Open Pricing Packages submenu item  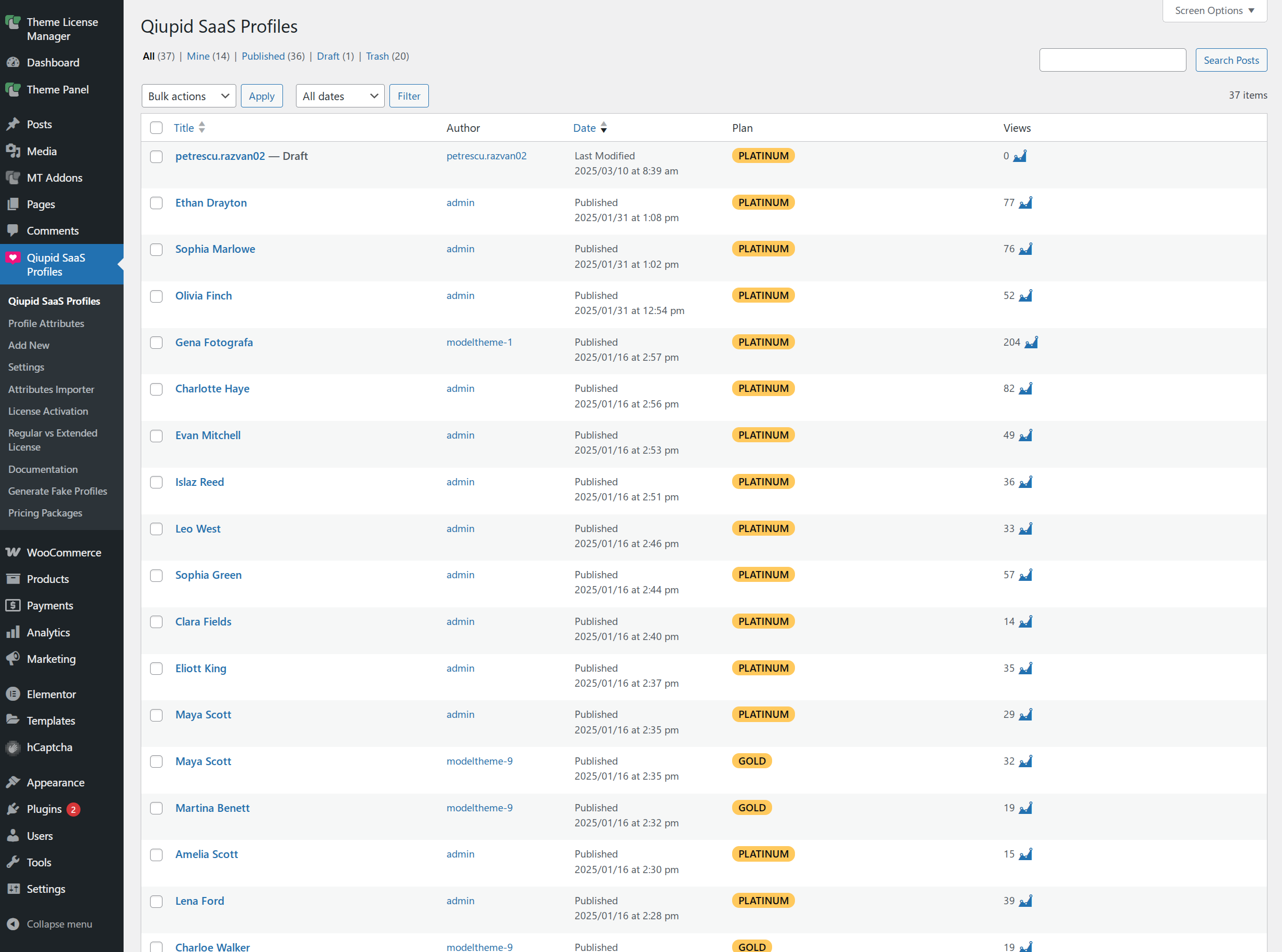tap(45, 513)
